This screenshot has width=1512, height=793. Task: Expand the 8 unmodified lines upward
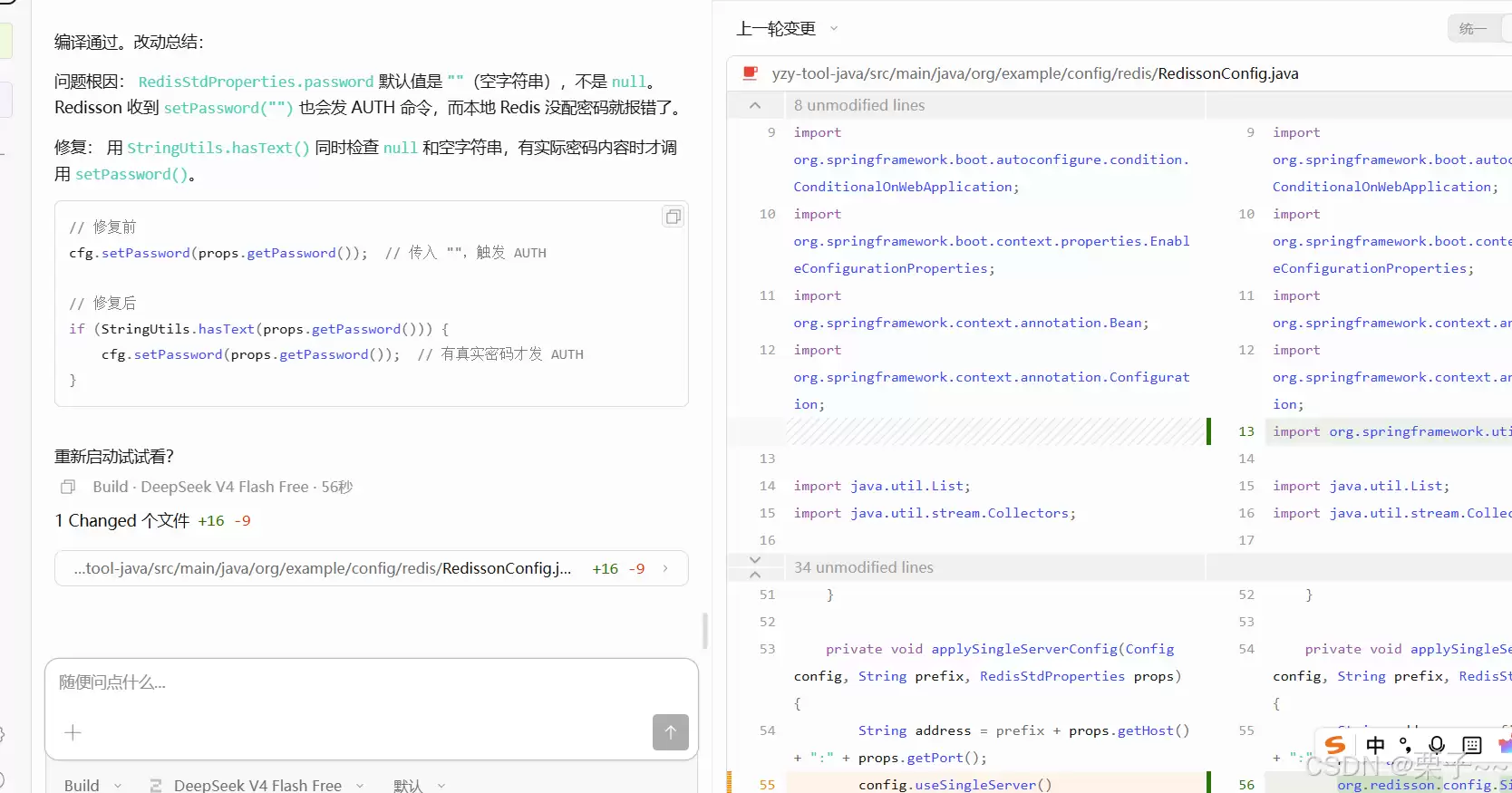coord(755,105)
